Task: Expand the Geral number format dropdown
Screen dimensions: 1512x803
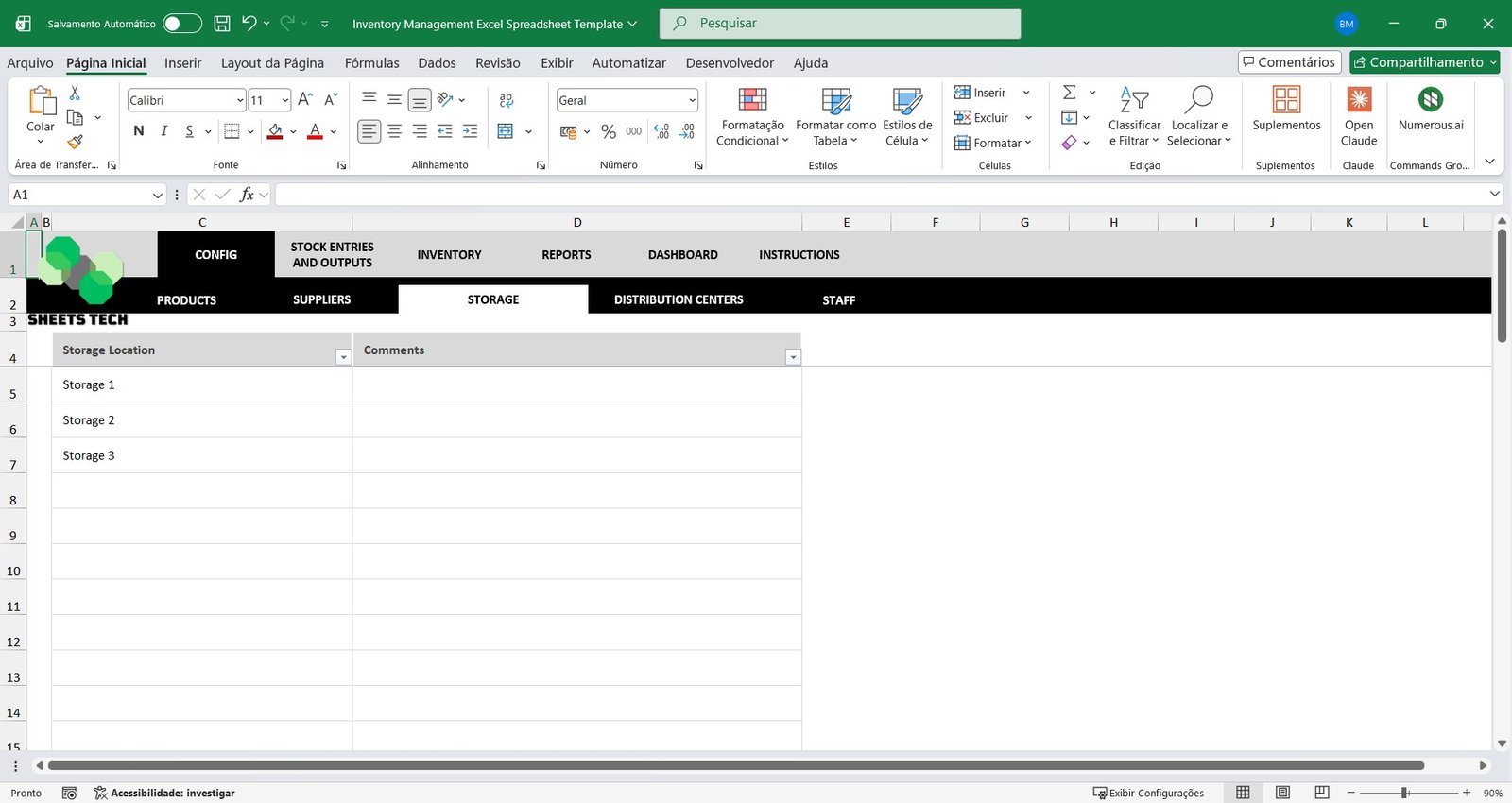Action: (x=692, y=100)
